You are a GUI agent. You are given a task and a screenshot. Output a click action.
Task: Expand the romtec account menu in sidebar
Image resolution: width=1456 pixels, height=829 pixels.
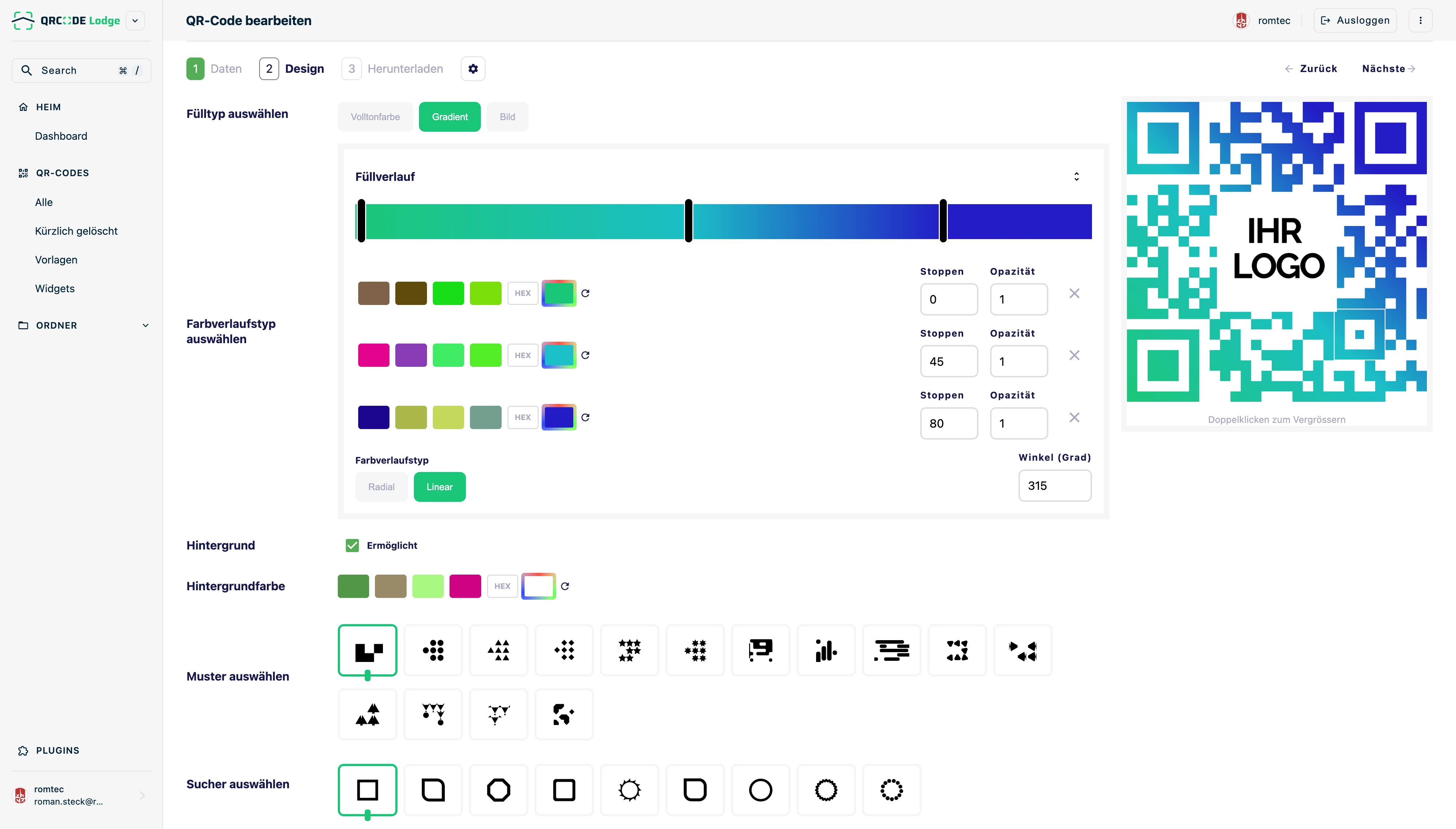(x=142, y=796)
